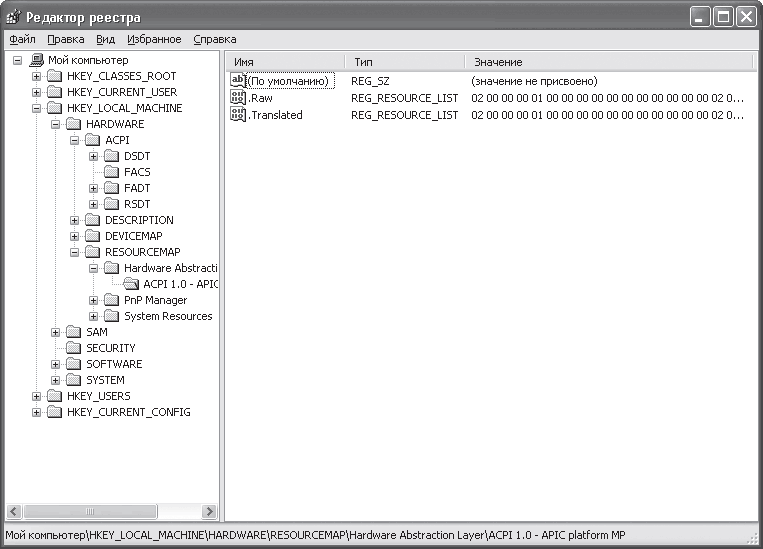Click the HKEY_CLASSES_ROOT folder icon

[x=54, y=76]
